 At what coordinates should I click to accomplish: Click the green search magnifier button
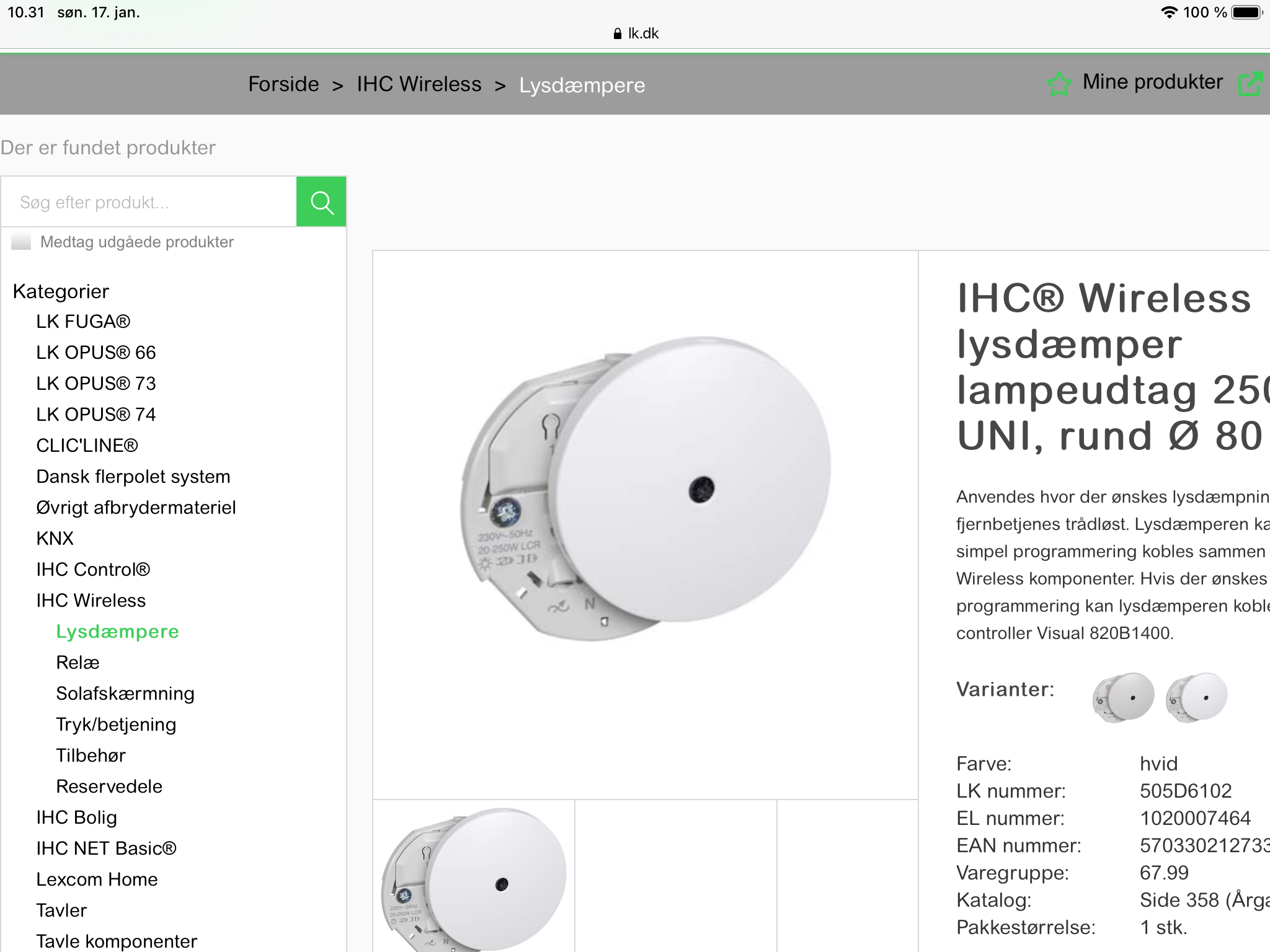click(x=321, y=202)
